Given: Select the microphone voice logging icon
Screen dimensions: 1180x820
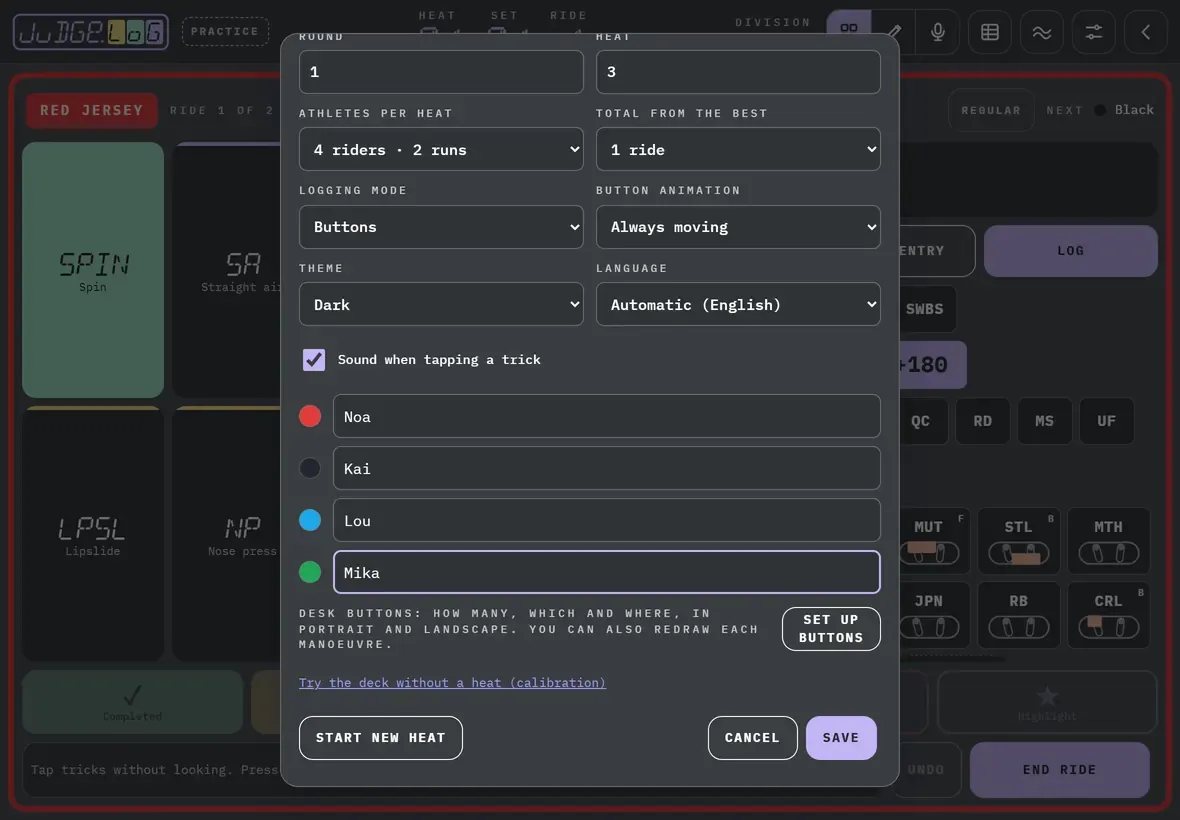Looking at the screenshot, I should point(938,32).
